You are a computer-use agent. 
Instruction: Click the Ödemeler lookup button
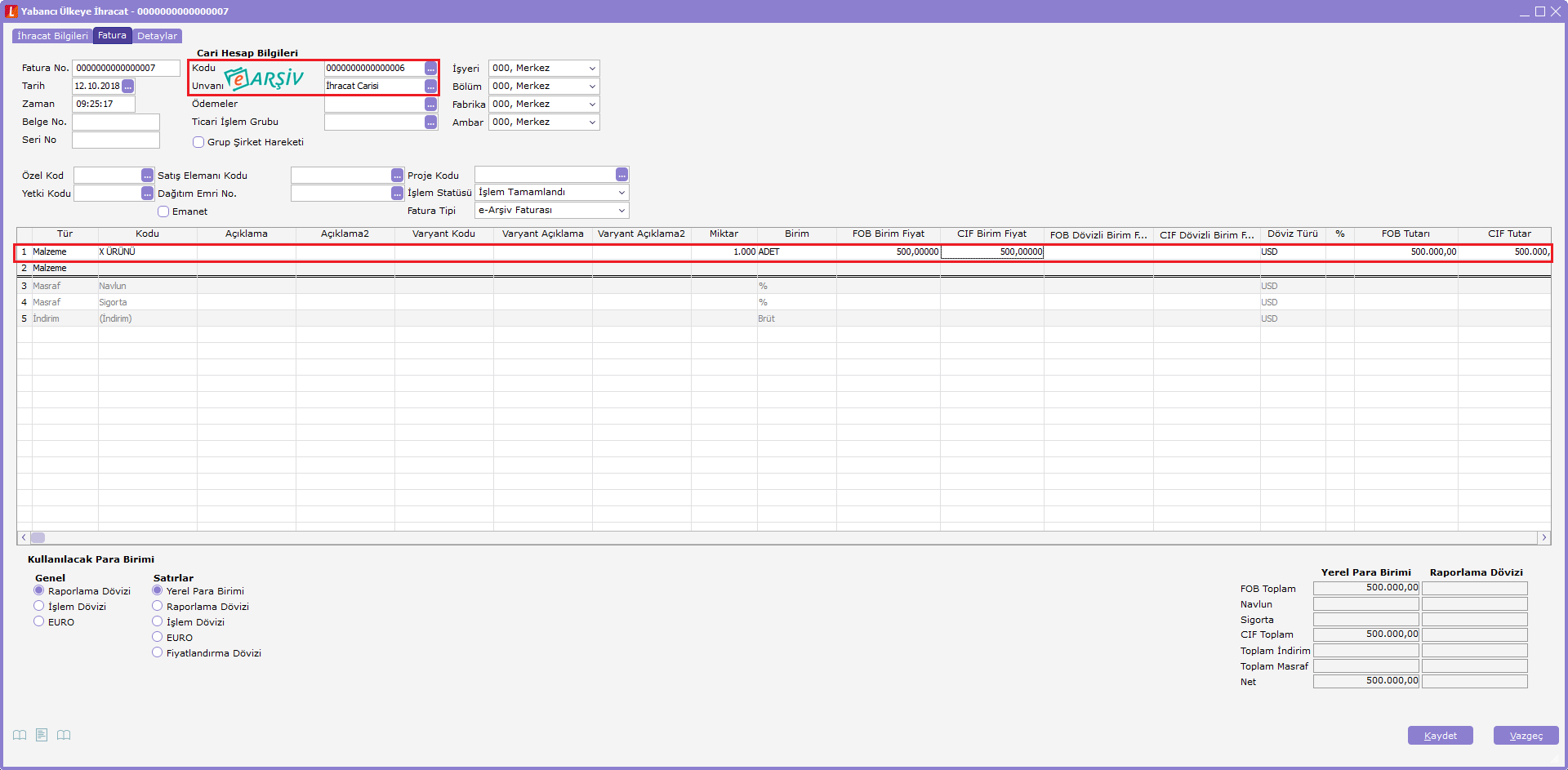click(x=430, y=105)
